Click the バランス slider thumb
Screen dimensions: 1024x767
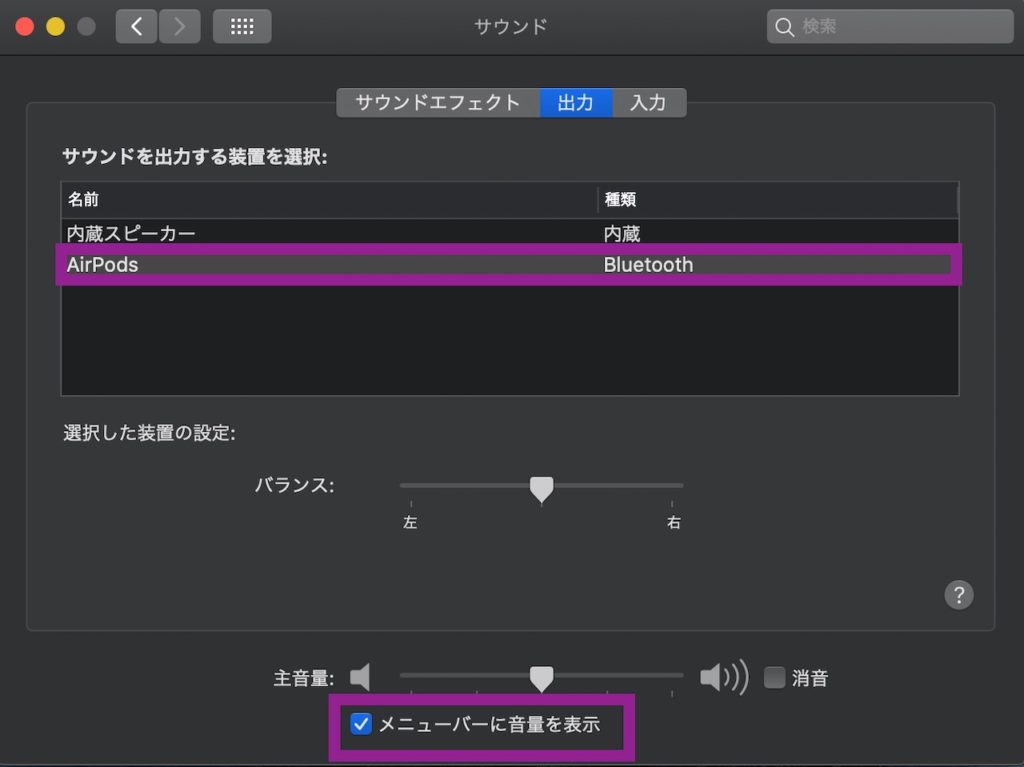pyautogui.click(x=541, y=489)
